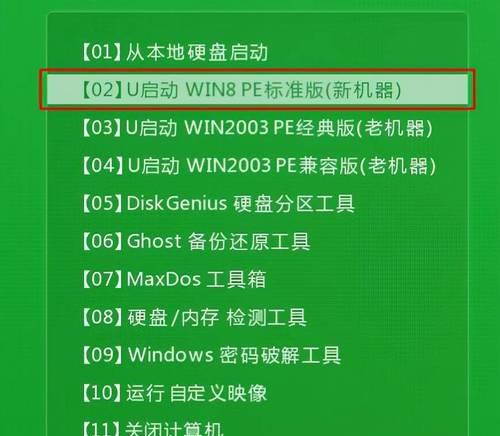Viewport: 500px width, 436px height.
Task: Open Windows 密码破解工具
Action: pyautogui.click(x=211, y=355)
